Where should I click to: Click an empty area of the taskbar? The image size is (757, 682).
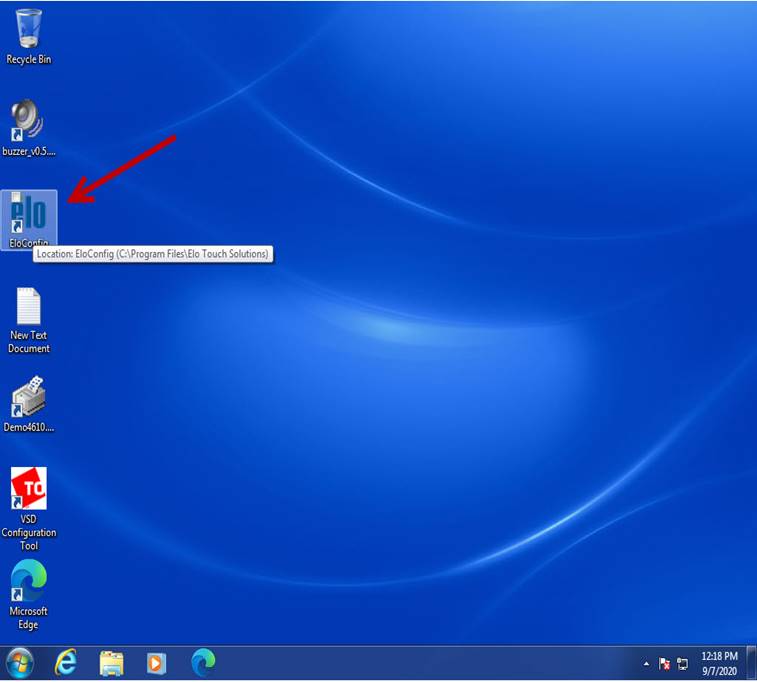[x=420, y=662]
